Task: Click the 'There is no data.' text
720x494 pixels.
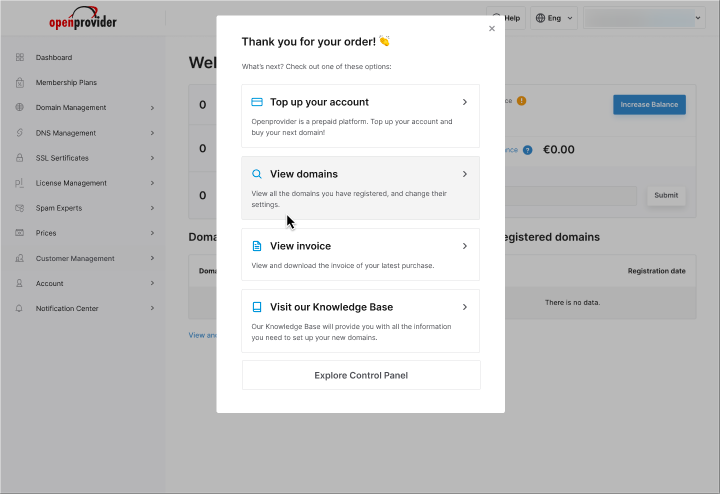Action: click(x=572, y=303)
